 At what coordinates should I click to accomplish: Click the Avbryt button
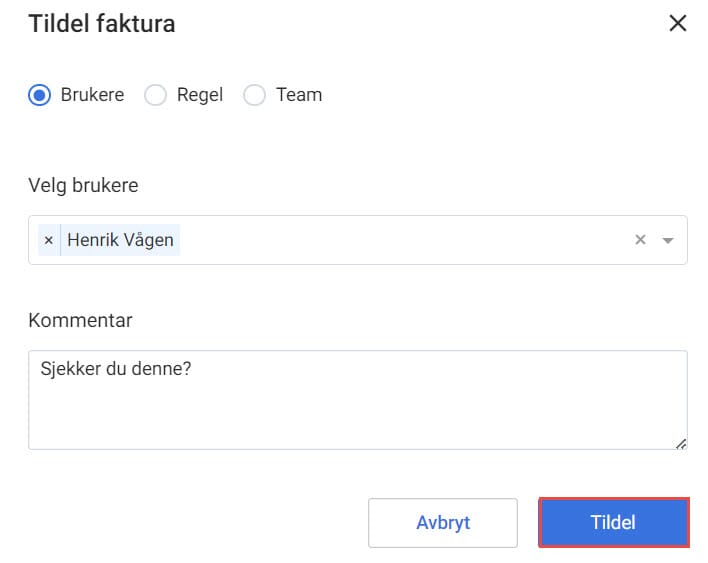click(x=443, y=523)
